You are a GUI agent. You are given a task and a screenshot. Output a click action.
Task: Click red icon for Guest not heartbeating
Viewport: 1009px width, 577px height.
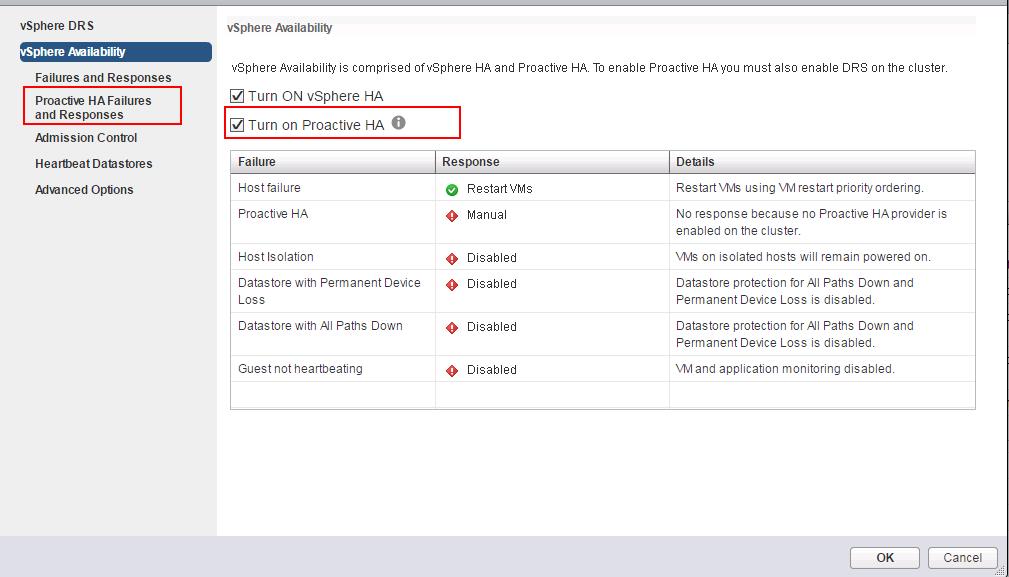452,370
